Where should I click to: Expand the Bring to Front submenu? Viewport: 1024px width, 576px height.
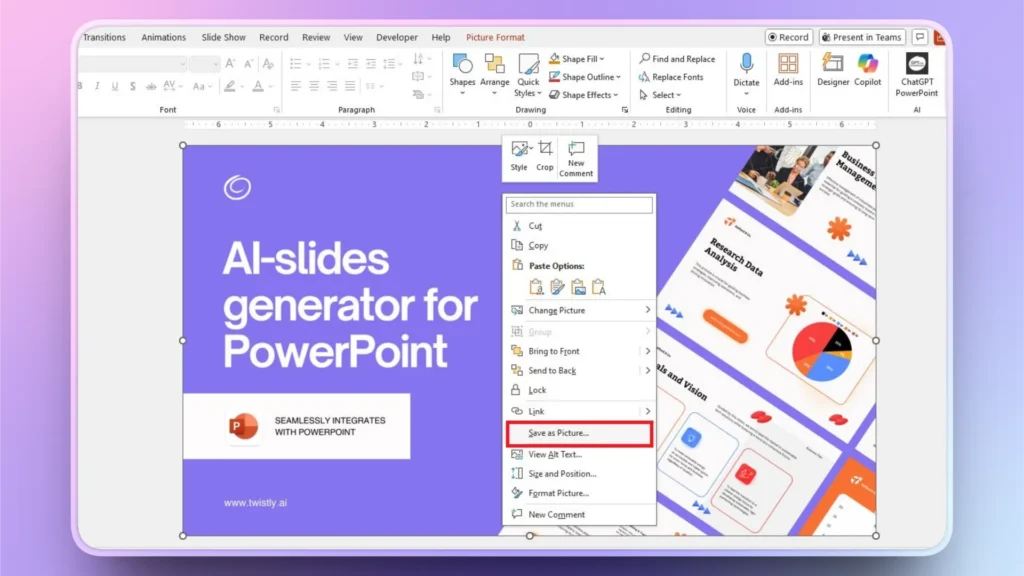(646, 351)
